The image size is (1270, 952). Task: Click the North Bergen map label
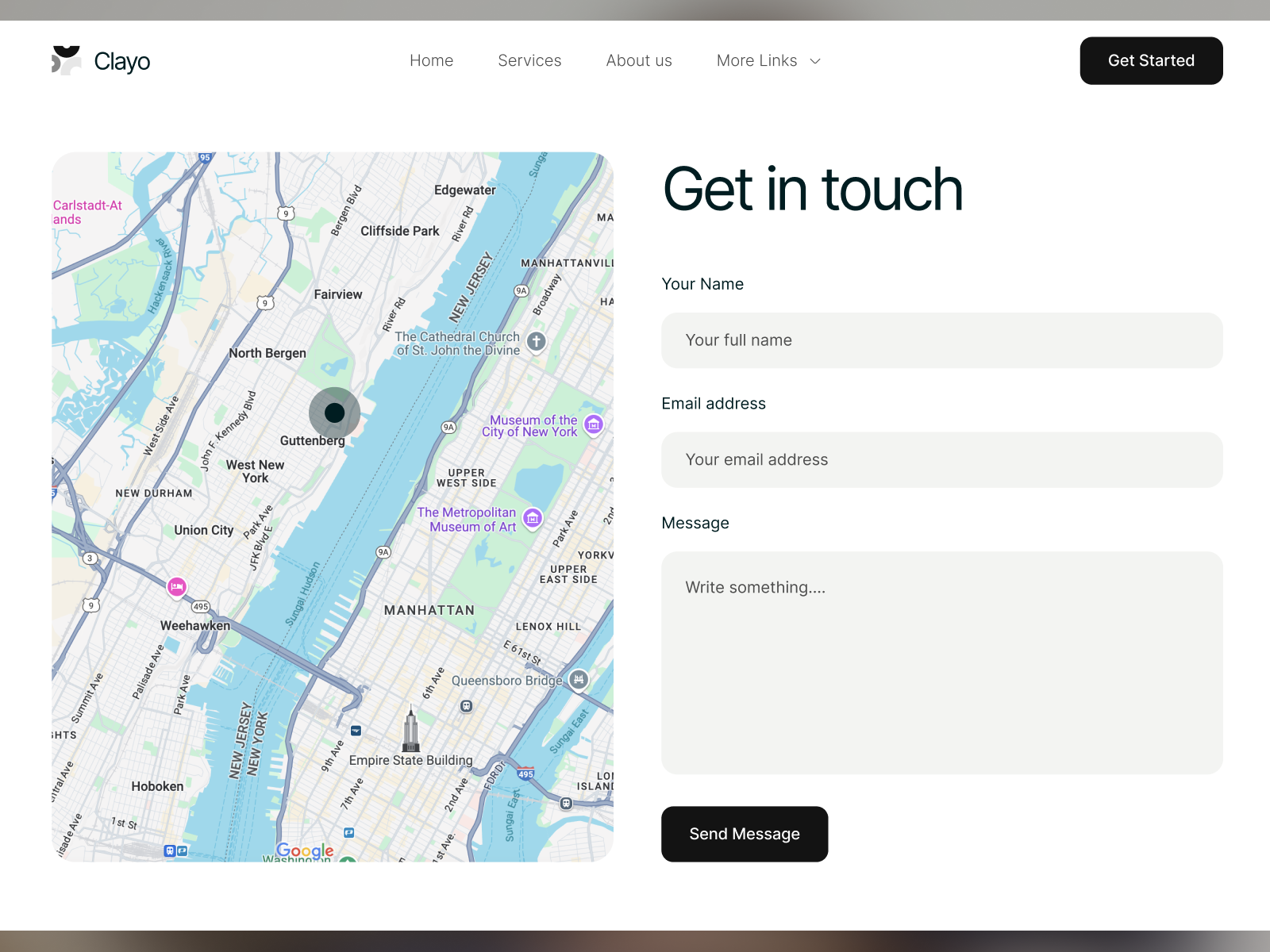(x=267, y=353)
